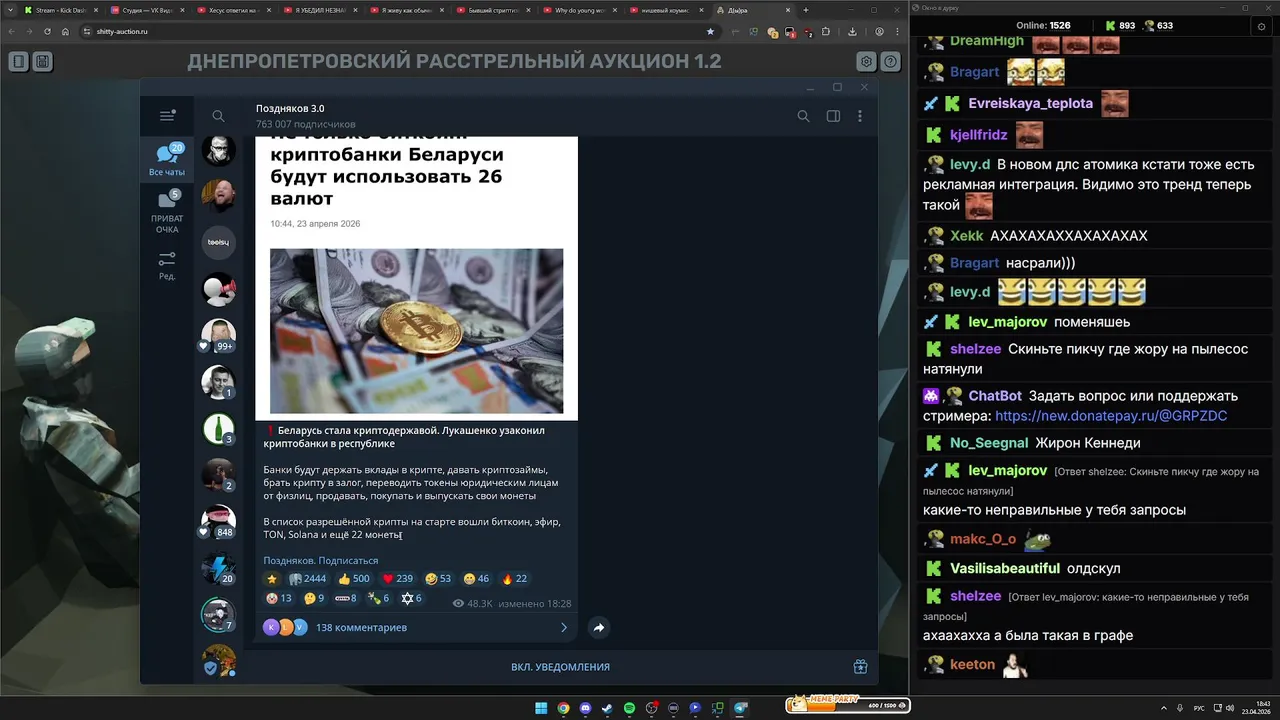
Task: Click the clown reaction with 13
Action: [279, 598]
